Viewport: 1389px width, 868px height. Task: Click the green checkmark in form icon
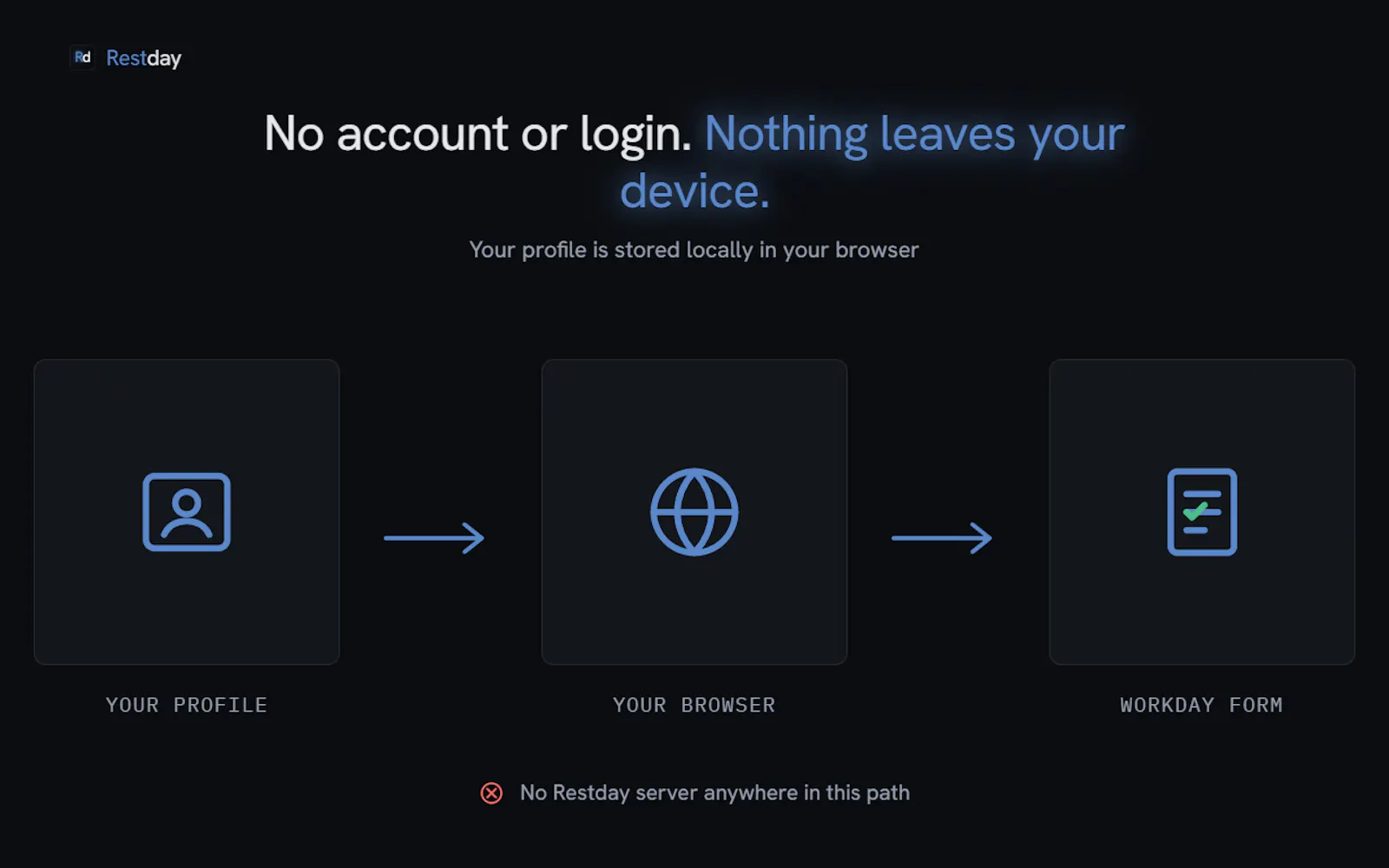[1195, 510]
